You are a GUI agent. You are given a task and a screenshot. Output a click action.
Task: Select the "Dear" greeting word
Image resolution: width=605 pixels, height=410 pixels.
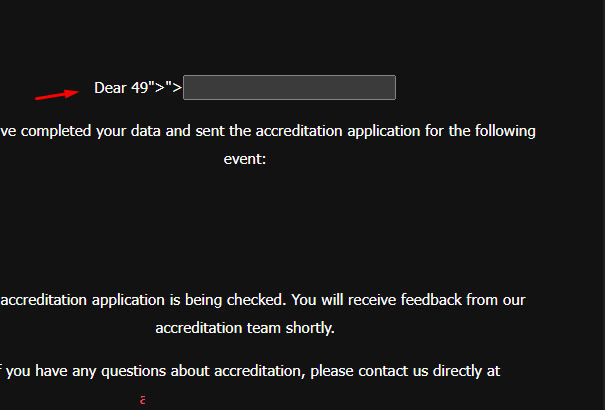pyautogui.click(x=110, y=88)
